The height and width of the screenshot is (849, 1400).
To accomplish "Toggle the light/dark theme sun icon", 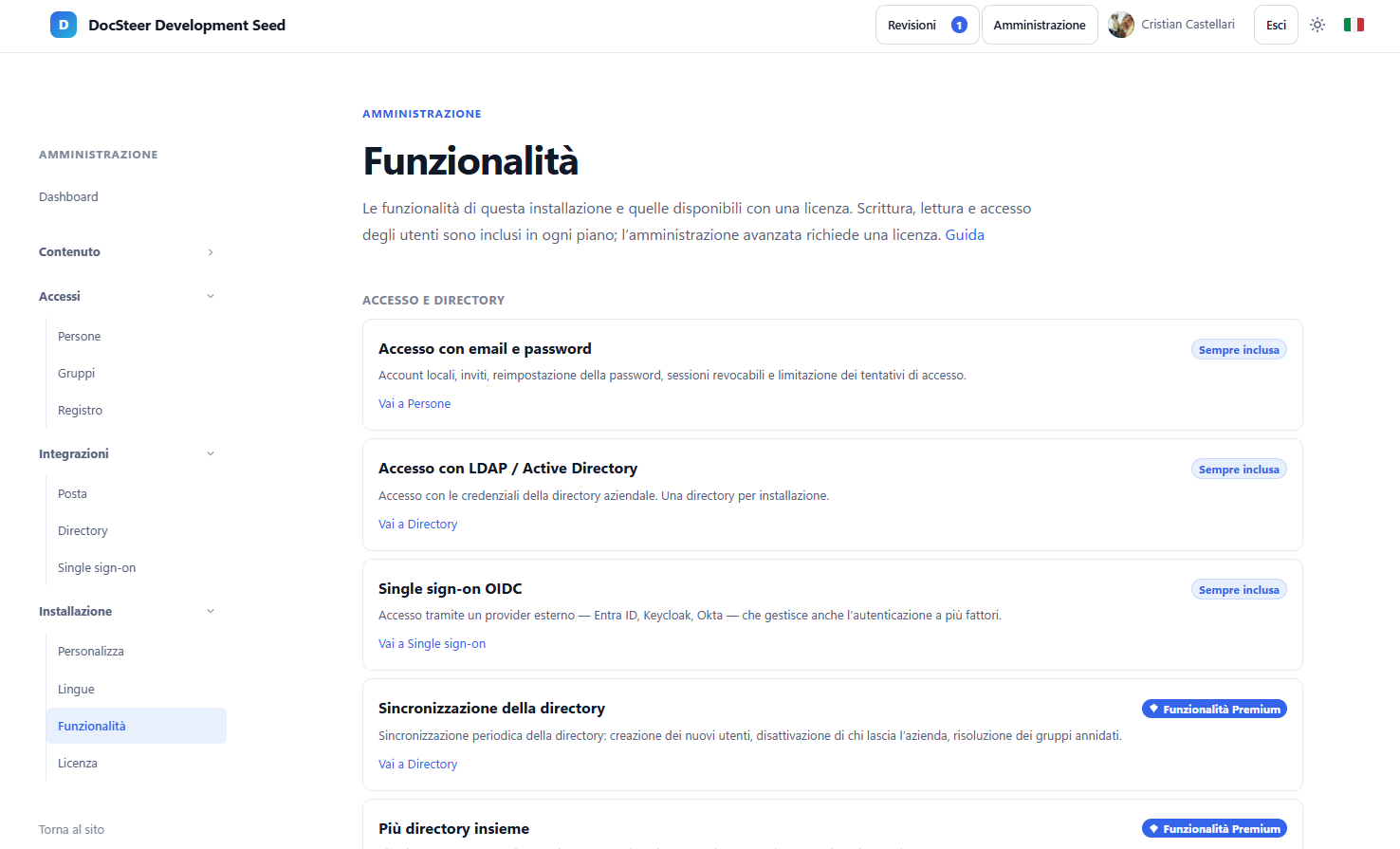I will (x=1317, y=25).
